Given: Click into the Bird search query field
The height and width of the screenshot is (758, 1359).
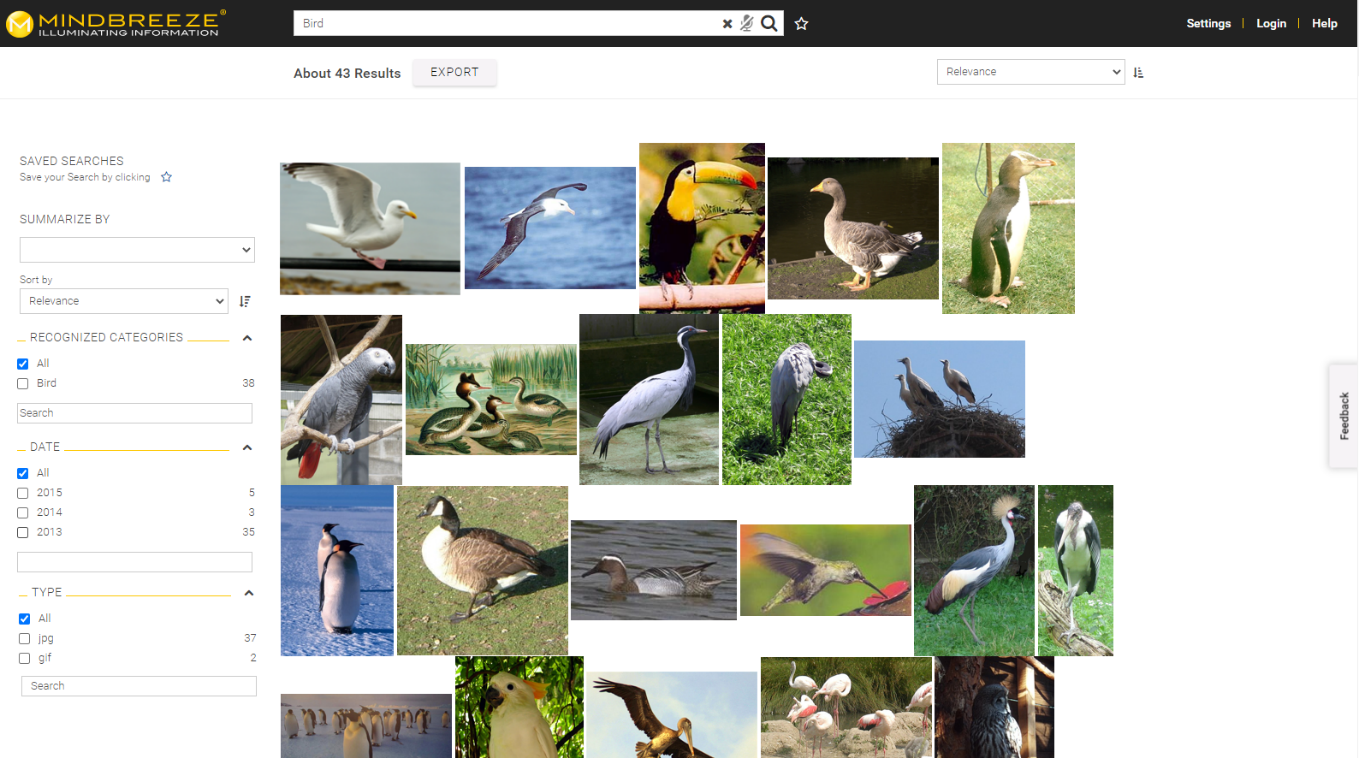Looking at the screenshot, I should (x=506, y=24).
